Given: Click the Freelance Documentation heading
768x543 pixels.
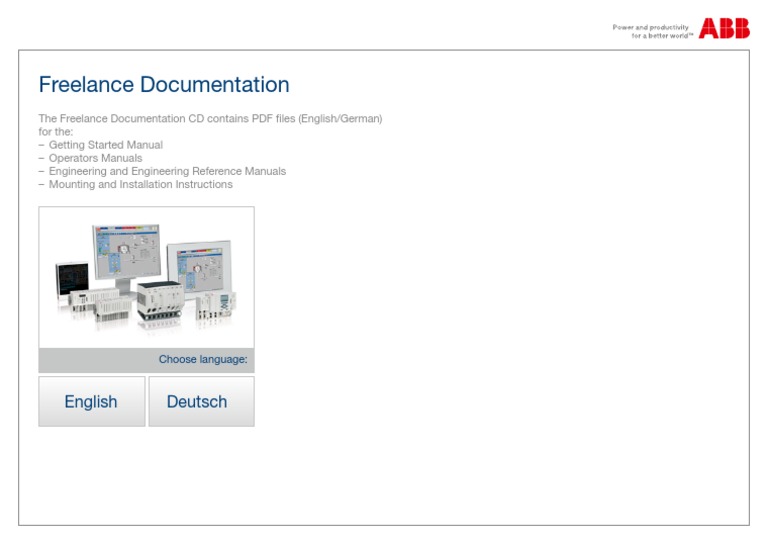Looking at the screenshot, I should tap(164, 84).
